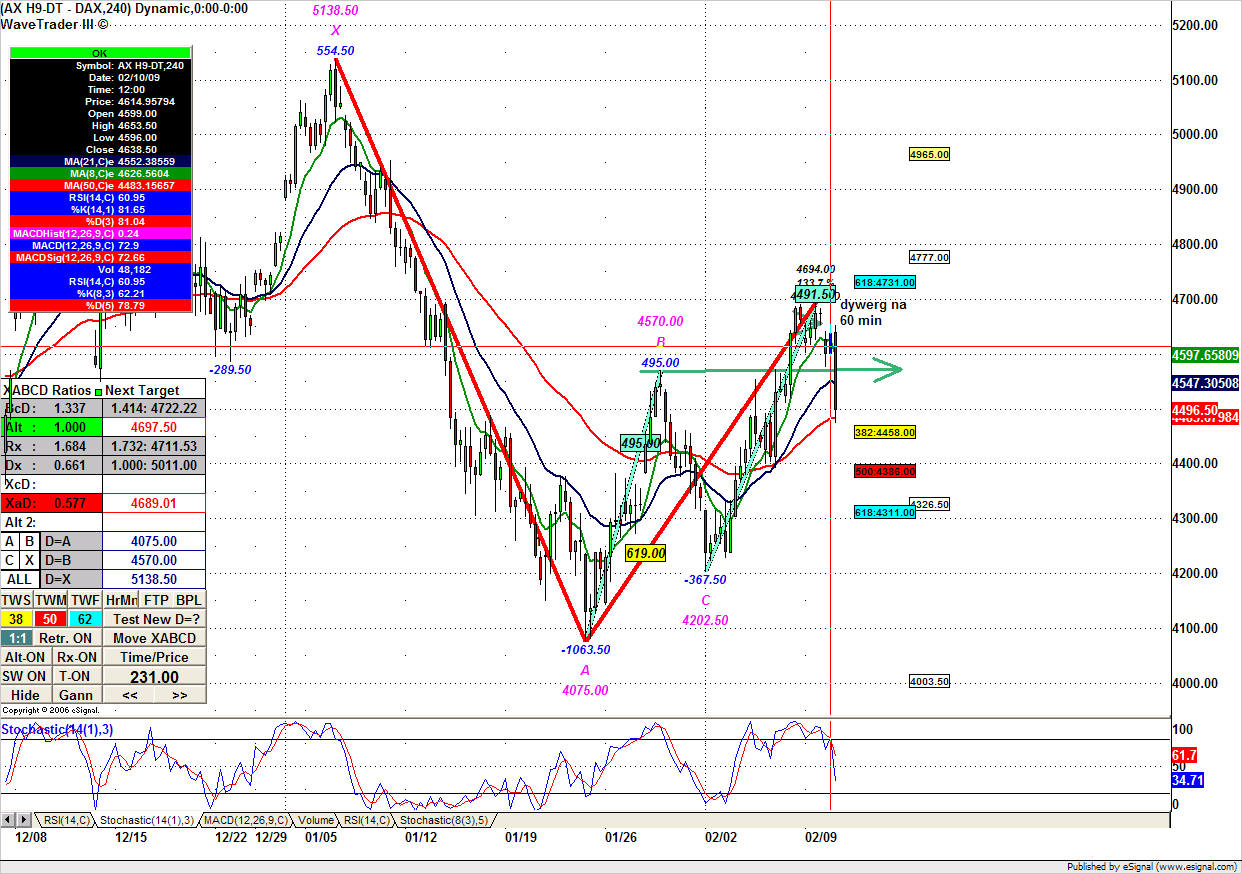Click the Test New D=? button
Screen dimensions: 1242x874
(155, 619)
